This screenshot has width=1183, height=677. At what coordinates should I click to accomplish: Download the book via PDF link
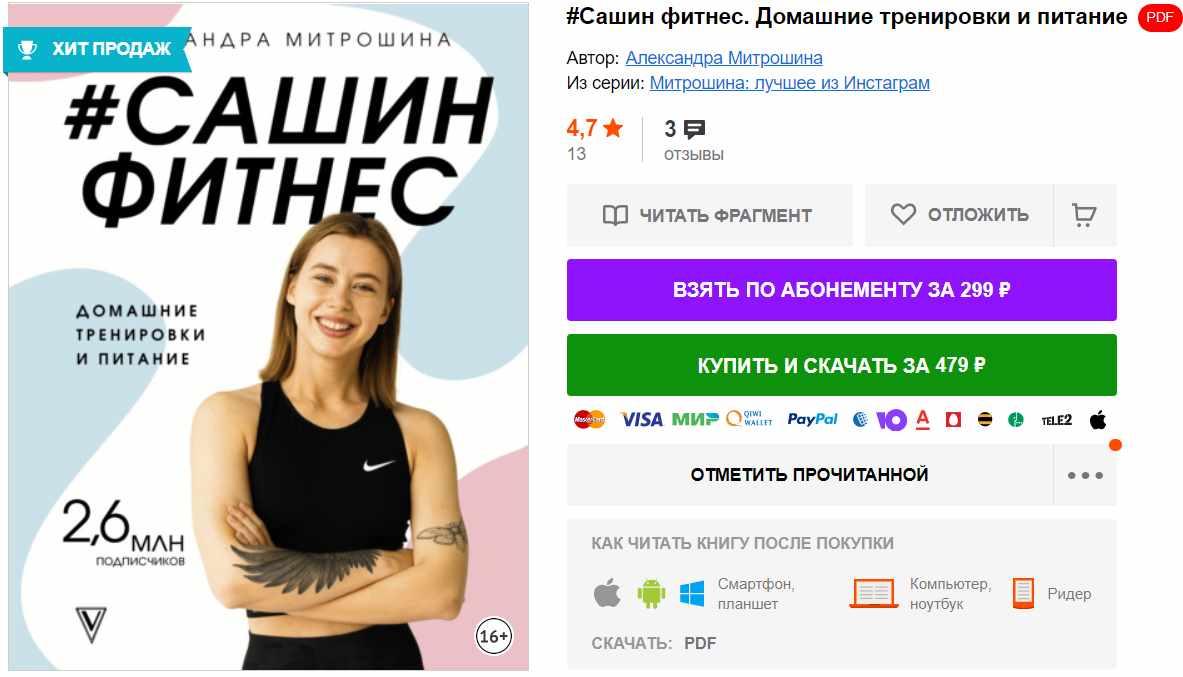click(700, 644)
